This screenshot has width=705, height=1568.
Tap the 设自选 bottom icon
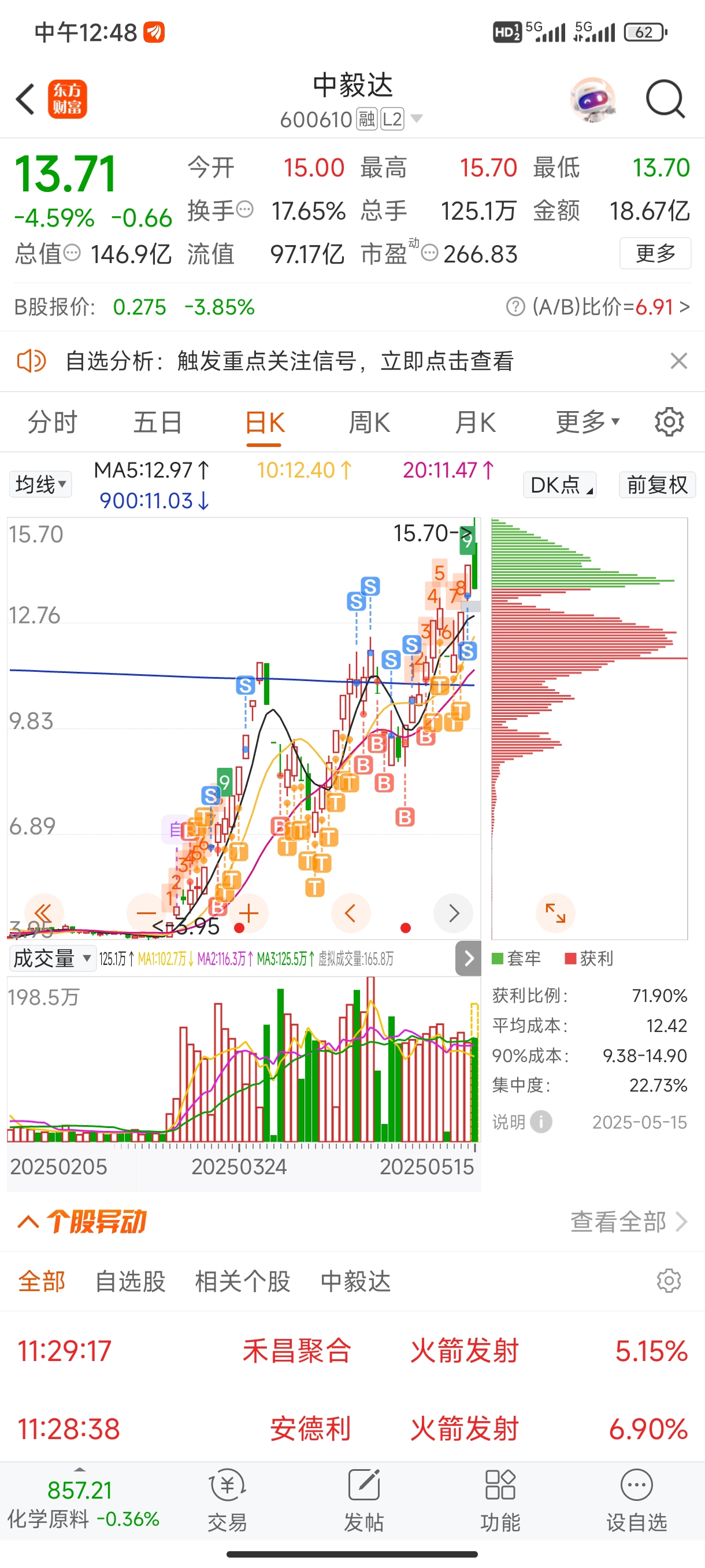(636, 1500)
